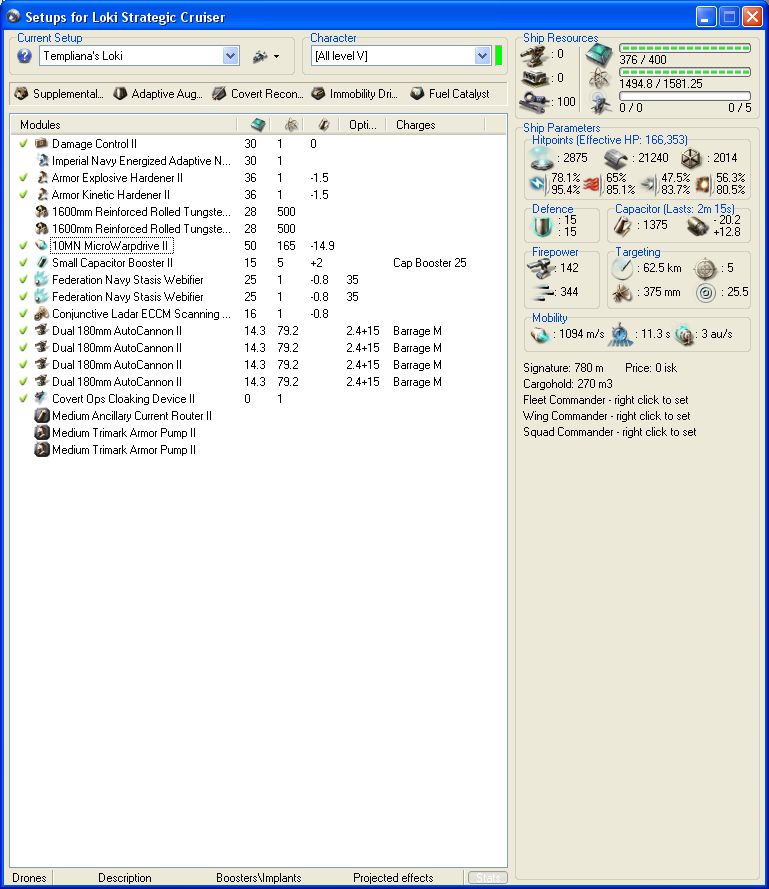Click Squad Commander right click to set
This screenshot has width=769, height=889.
609,431
